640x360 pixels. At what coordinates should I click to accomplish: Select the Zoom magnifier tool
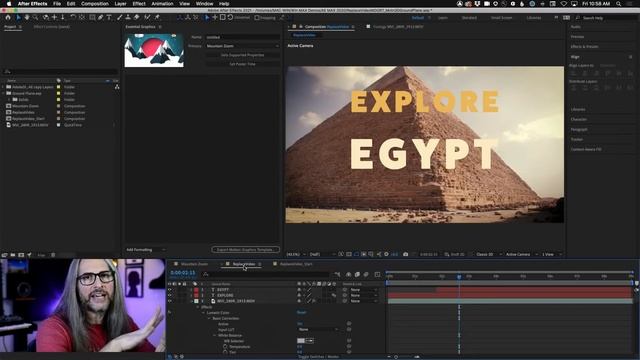36,18
